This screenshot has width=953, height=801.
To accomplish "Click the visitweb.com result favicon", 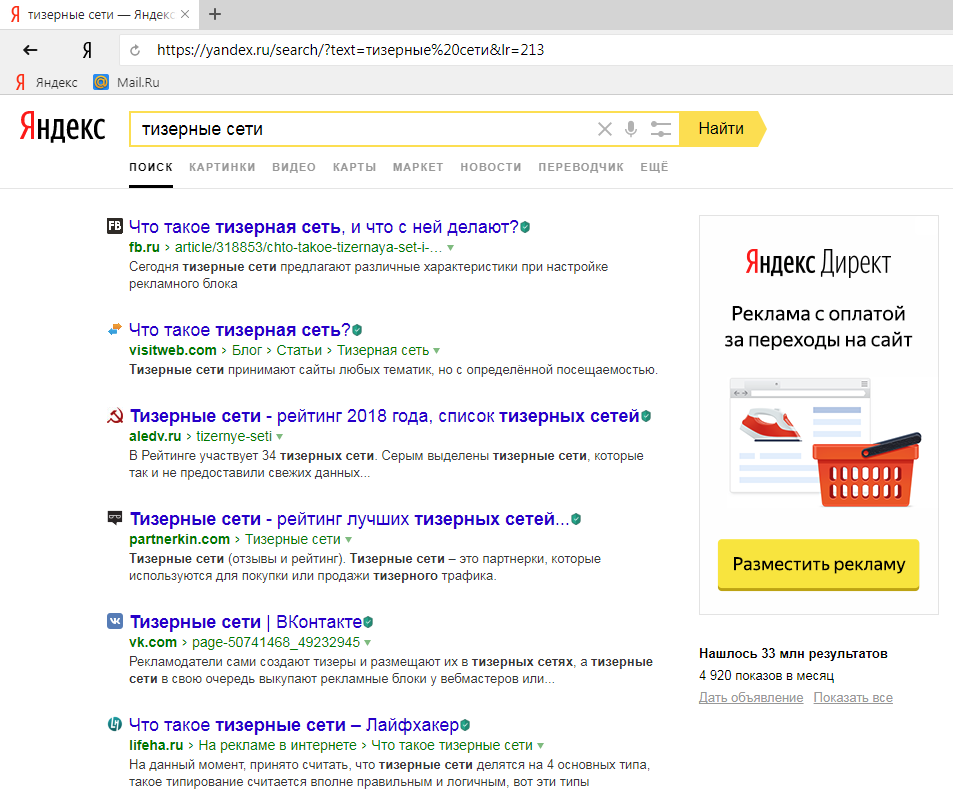I will tap(115, 329).
